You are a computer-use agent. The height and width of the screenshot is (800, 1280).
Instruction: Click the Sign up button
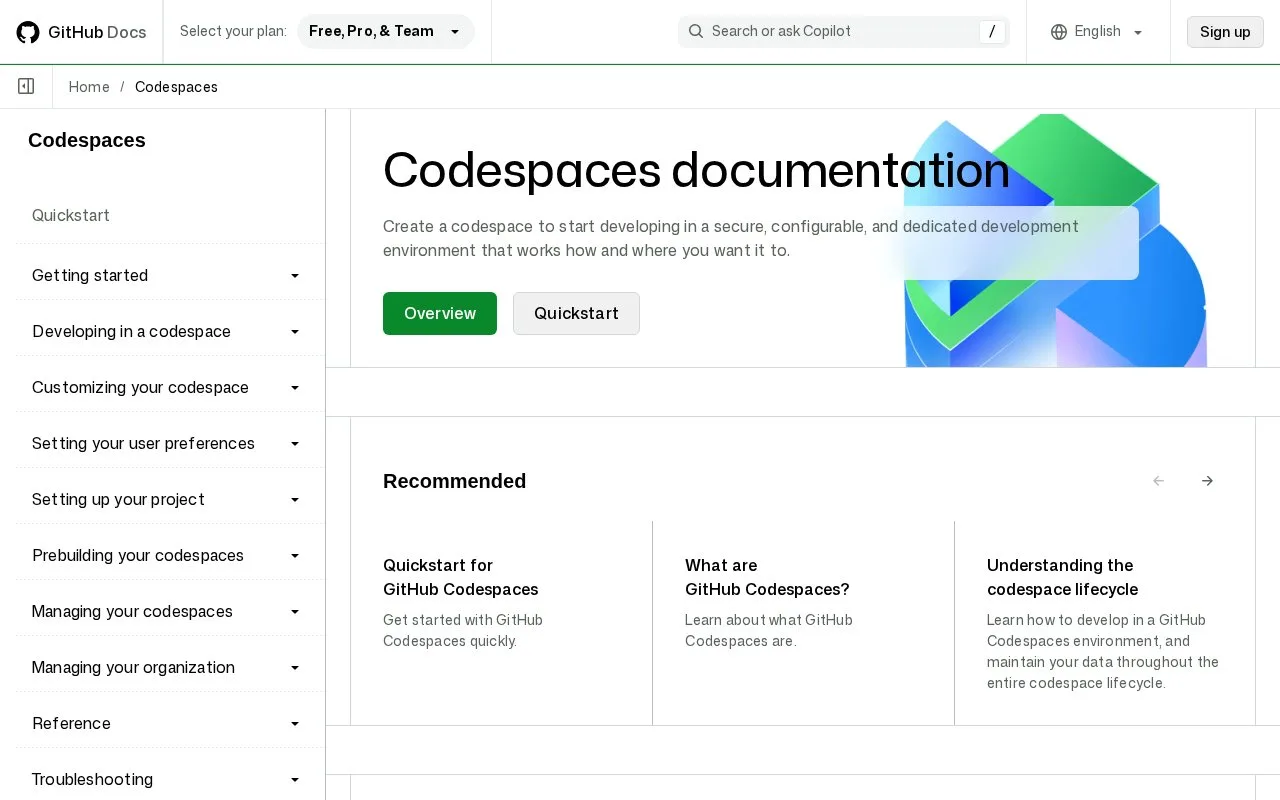pos(1225,32)
